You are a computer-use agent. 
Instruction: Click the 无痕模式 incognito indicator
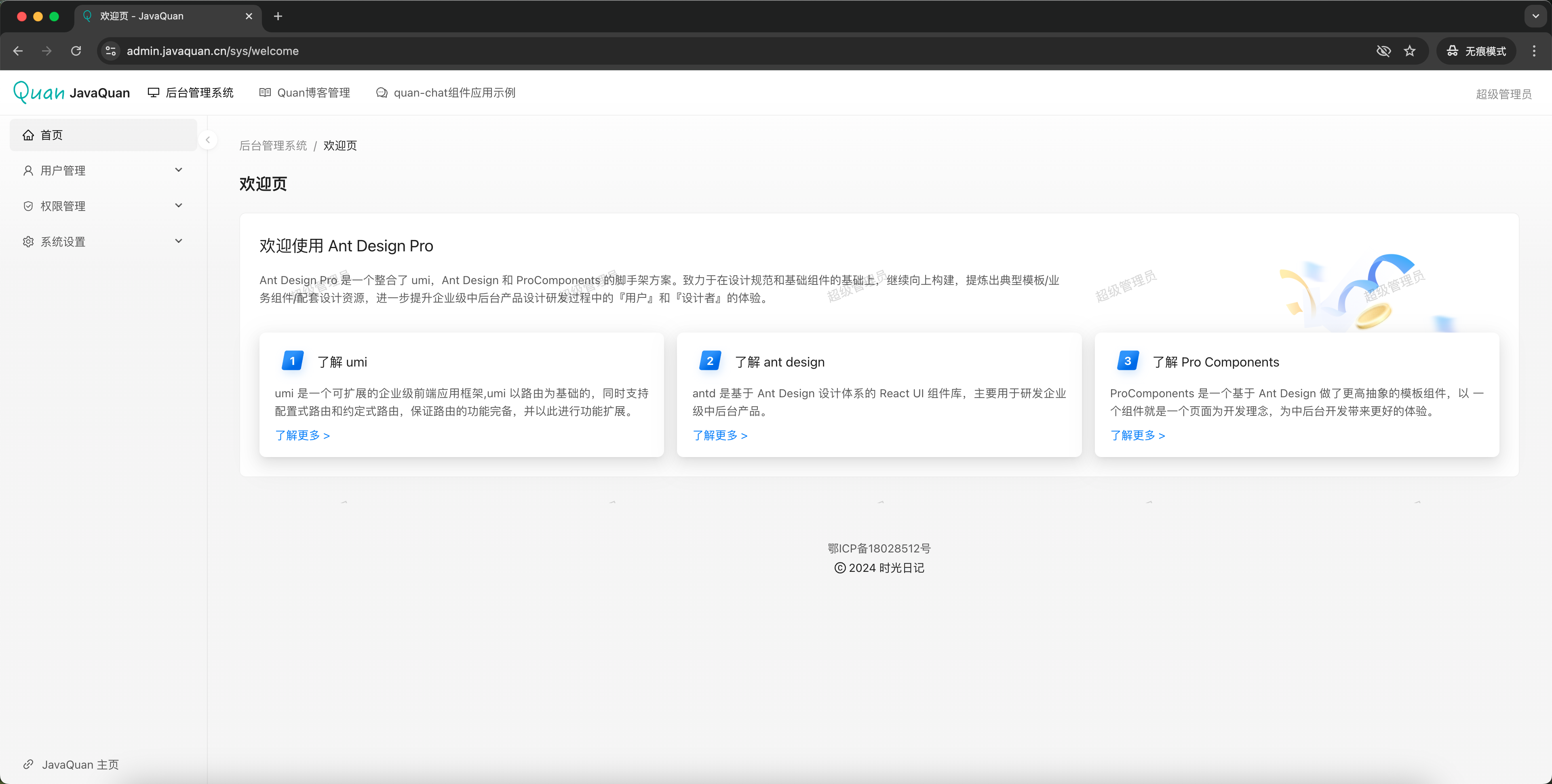(x=1477, y=51)
